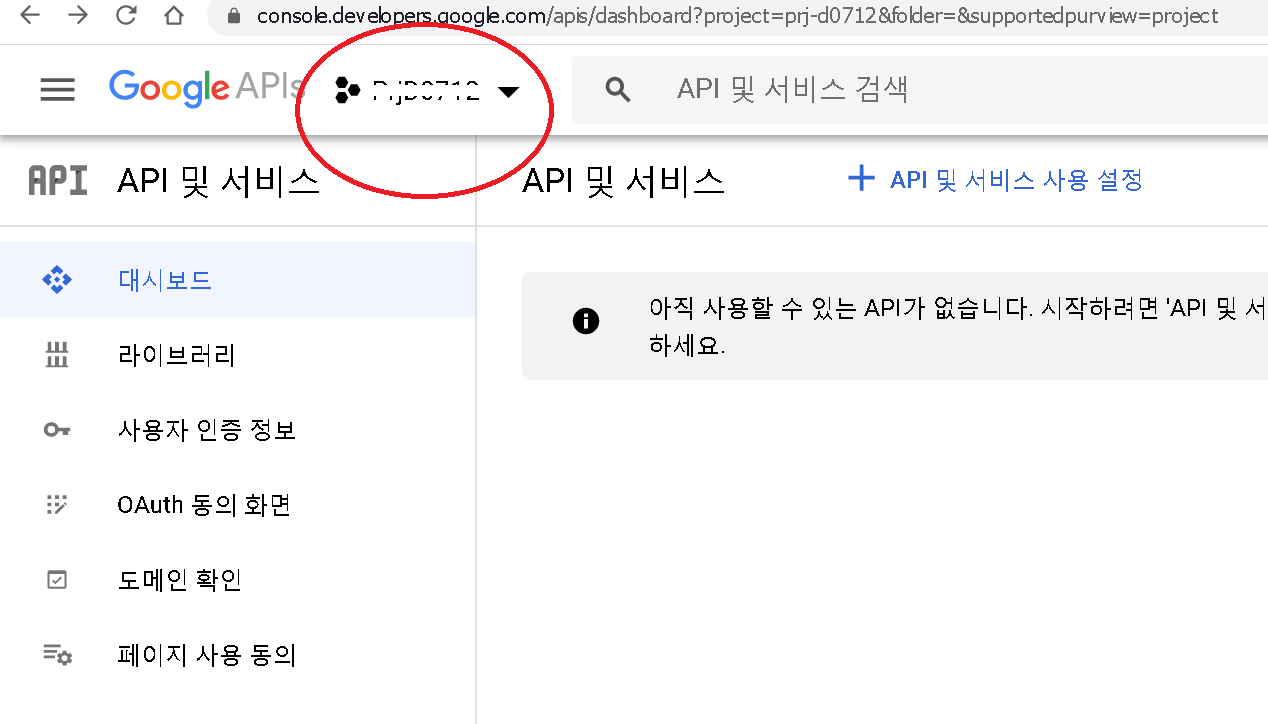Click the API logo icon in sidebar header
The width and height of the screenshot is (1268, 724).
tap(57, 181)
